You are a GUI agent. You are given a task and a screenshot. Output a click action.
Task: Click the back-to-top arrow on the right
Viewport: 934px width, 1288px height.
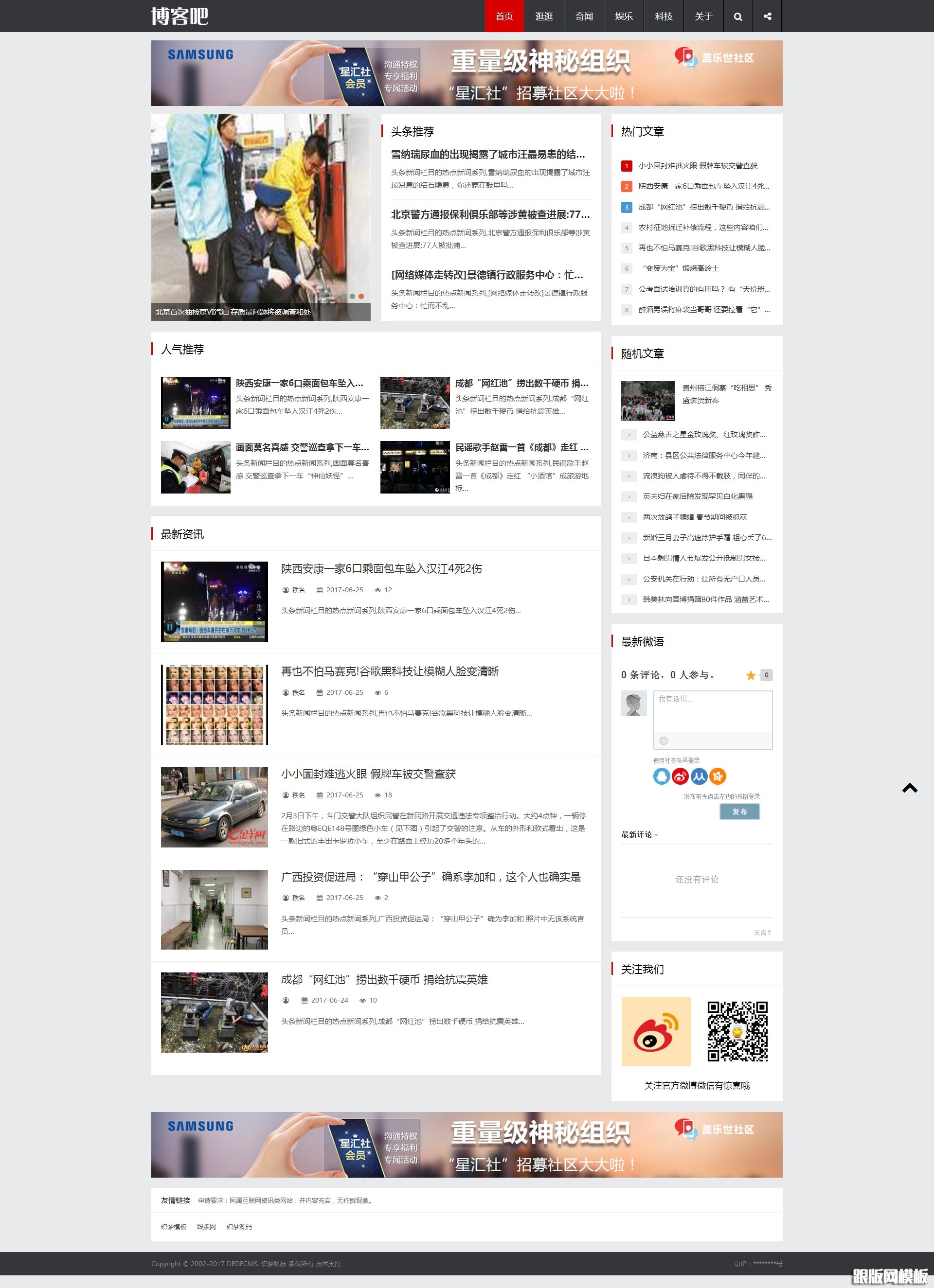910,788
